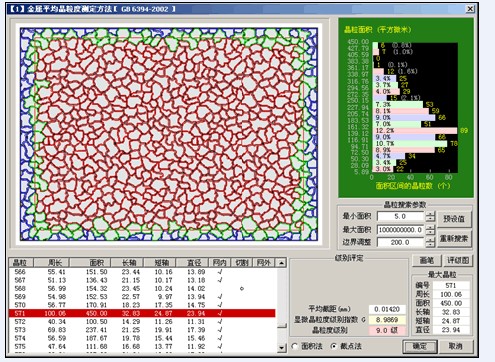Select the 面积法 radio button
The image size is (495, 362).
coord(295,346)
